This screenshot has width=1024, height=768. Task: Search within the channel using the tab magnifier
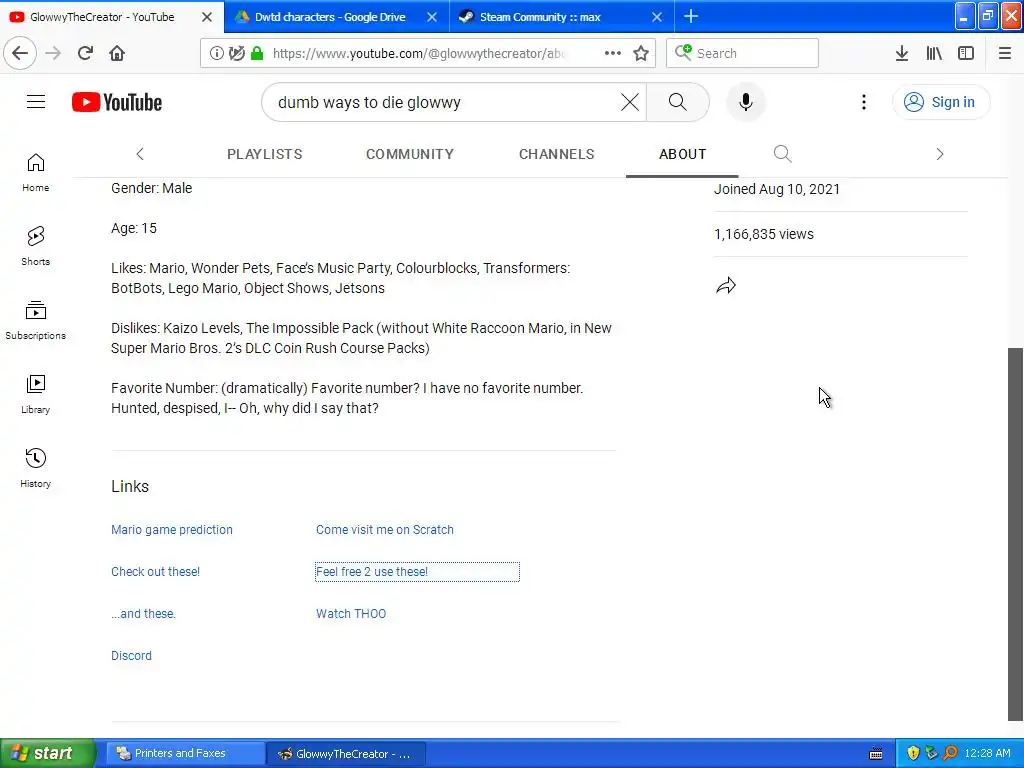[782, 154]
